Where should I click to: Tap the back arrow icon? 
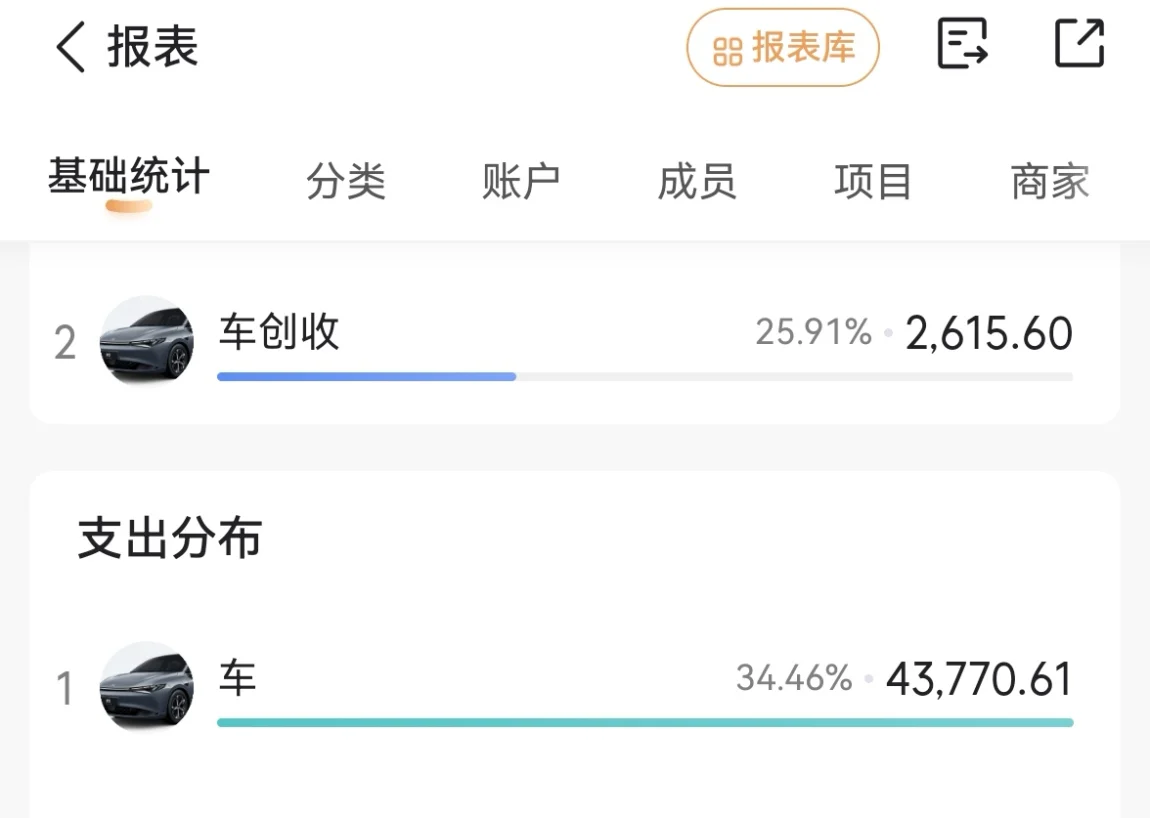tap(70, 48)
